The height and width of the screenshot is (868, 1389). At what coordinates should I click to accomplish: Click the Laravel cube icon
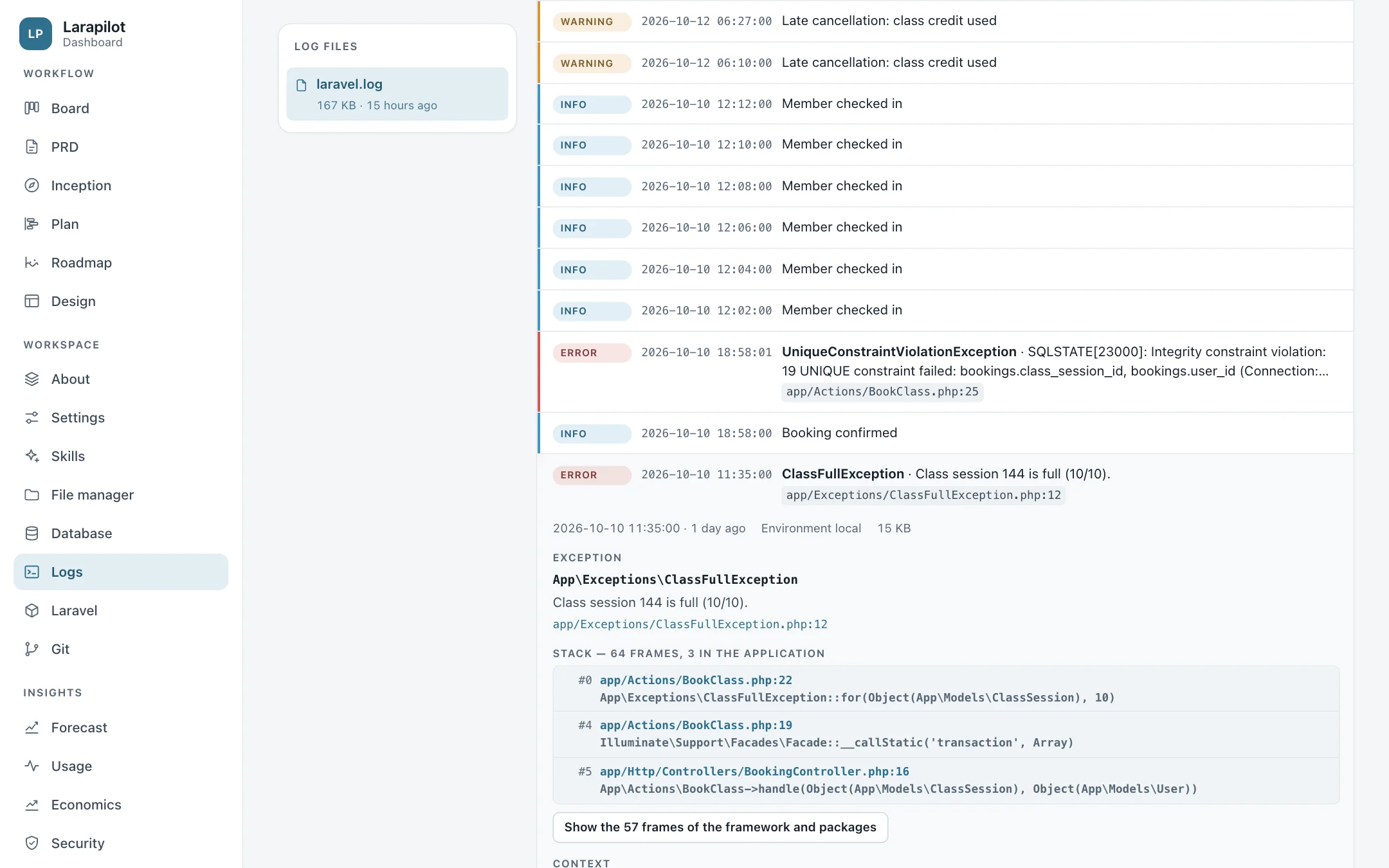pos(32,610)
